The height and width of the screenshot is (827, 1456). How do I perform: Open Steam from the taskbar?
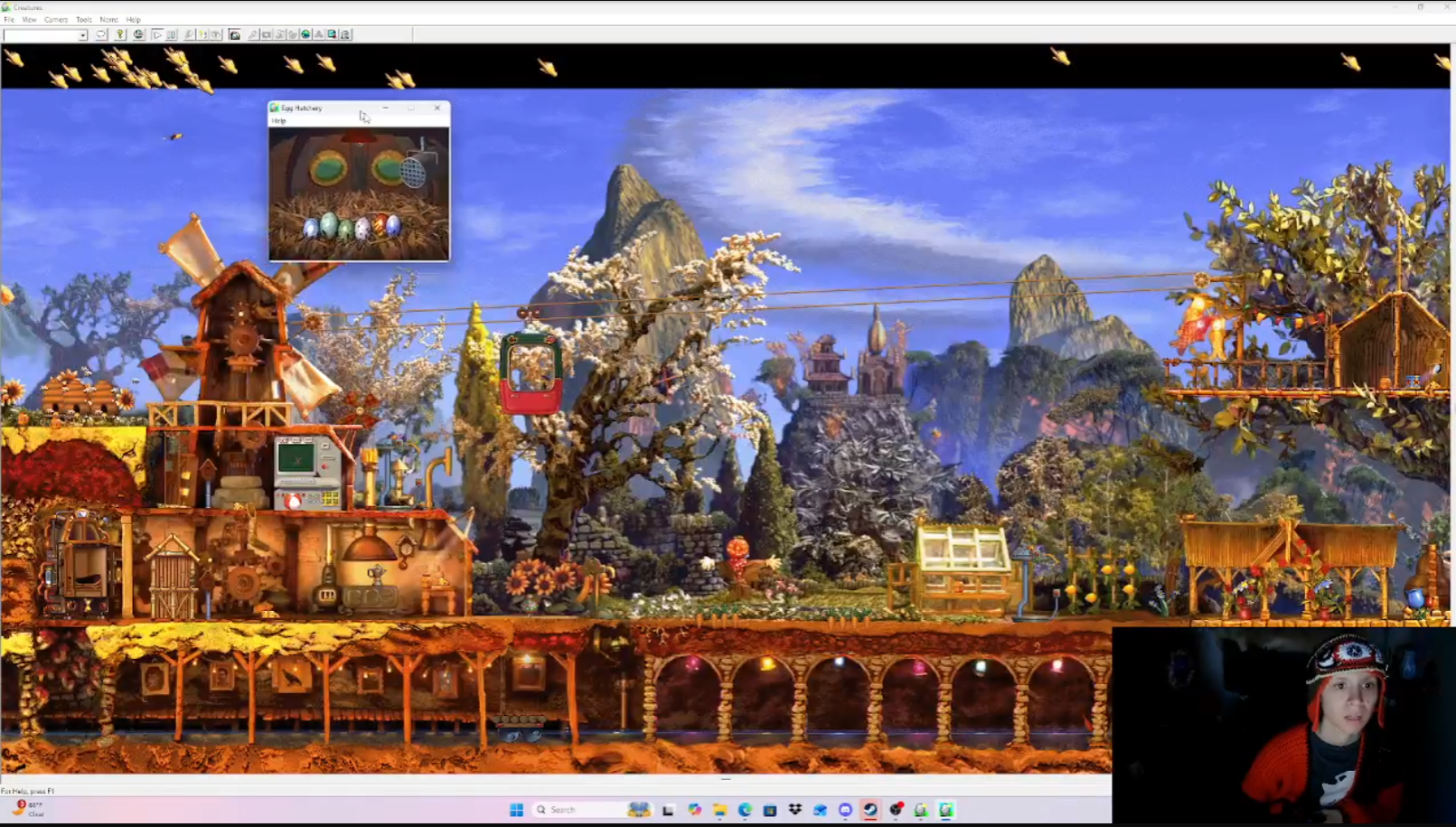point(870,810)
